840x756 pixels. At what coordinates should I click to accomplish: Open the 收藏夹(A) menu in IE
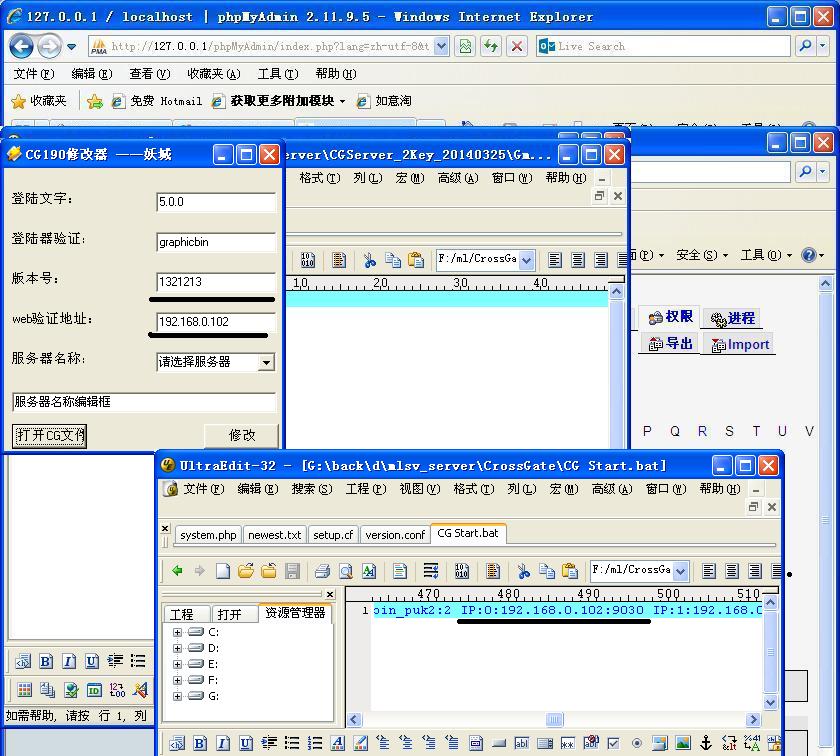[214, 74]
